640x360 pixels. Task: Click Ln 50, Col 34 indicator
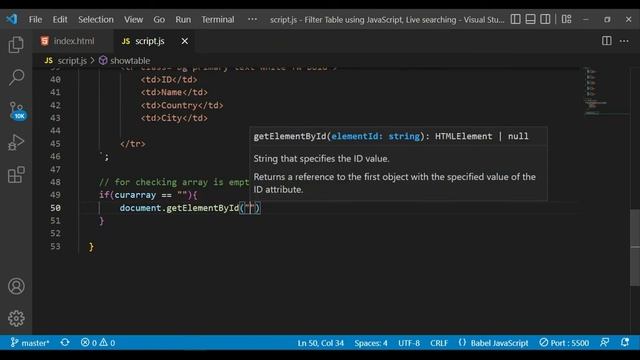click(320, 343)
